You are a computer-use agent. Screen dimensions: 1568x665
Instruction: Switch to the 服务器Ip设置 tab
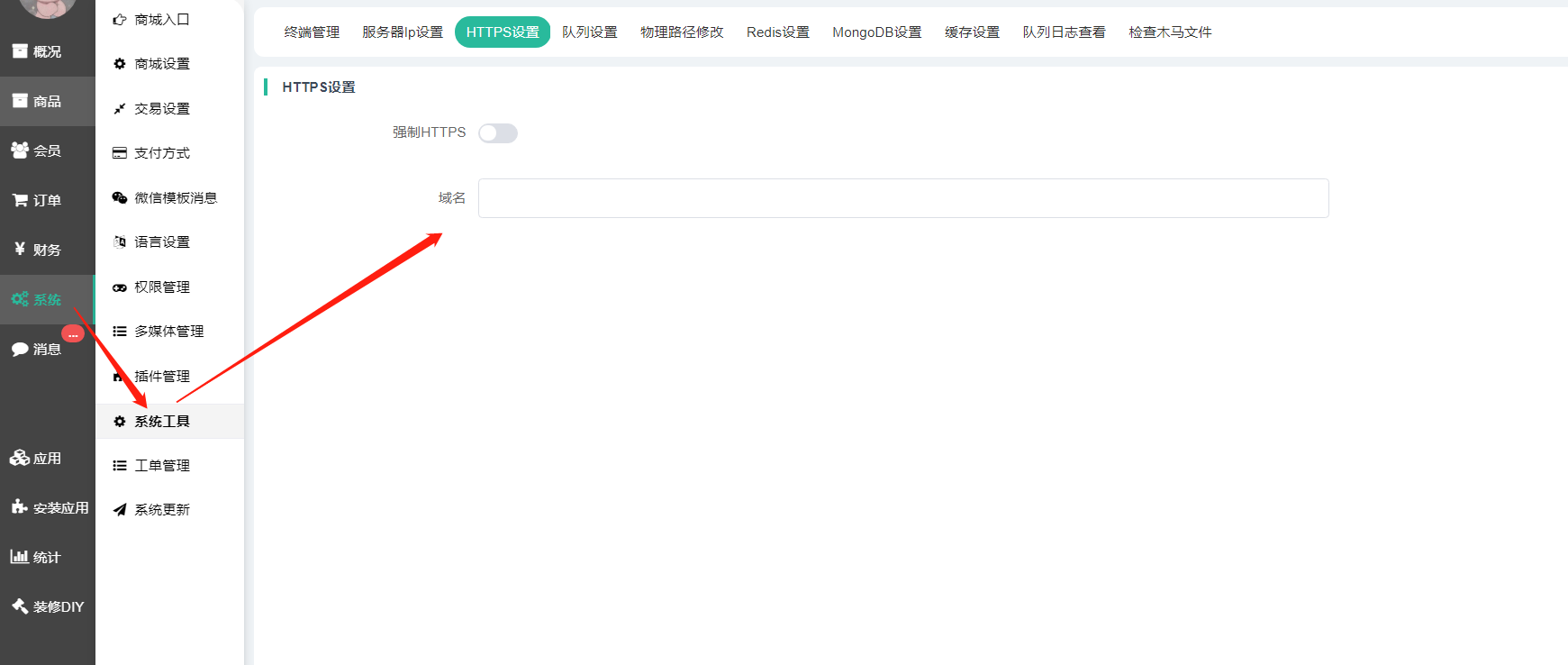point(403,32)
